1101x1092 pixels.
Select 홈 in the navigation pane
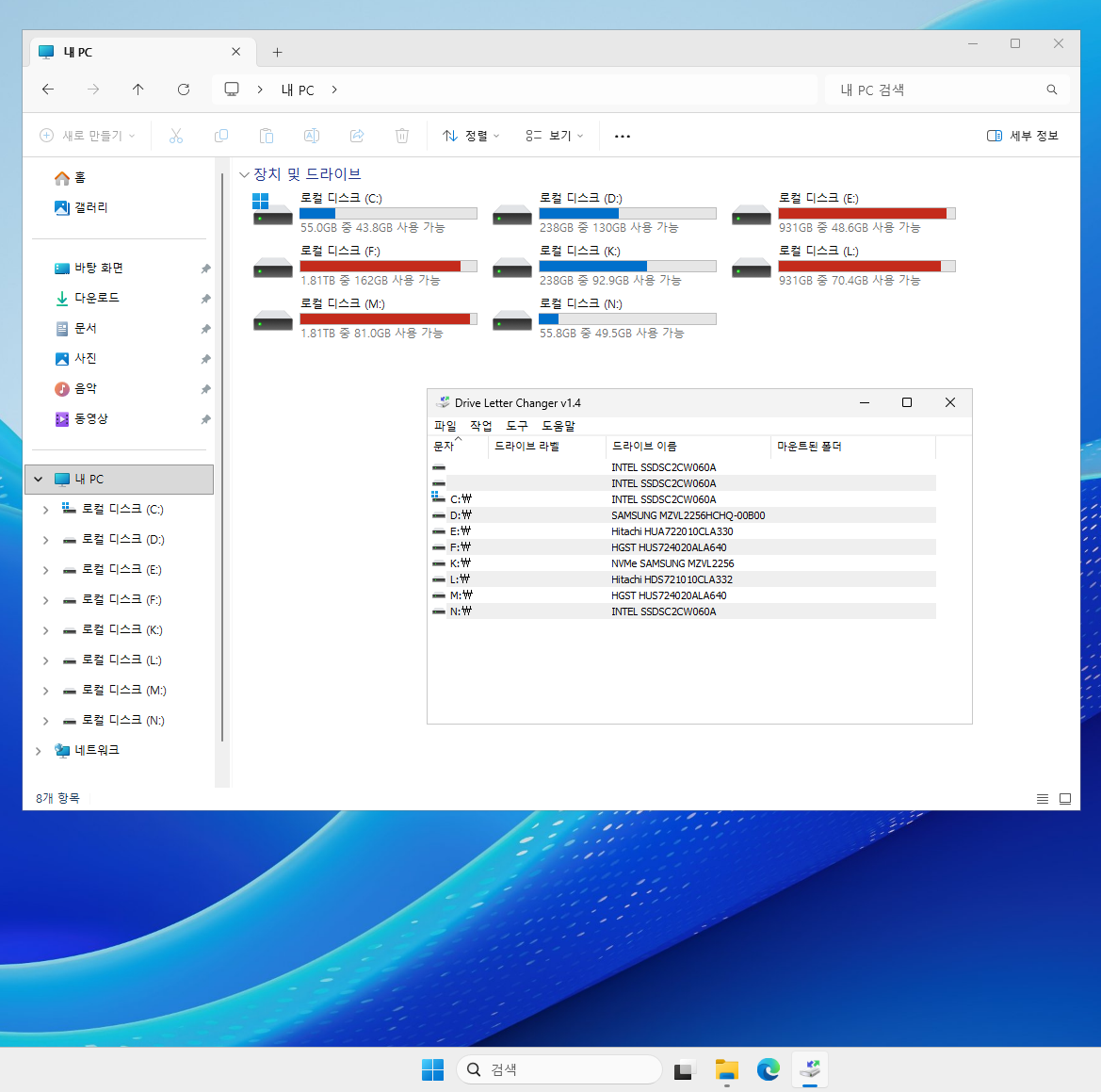[x=79, y=178]
